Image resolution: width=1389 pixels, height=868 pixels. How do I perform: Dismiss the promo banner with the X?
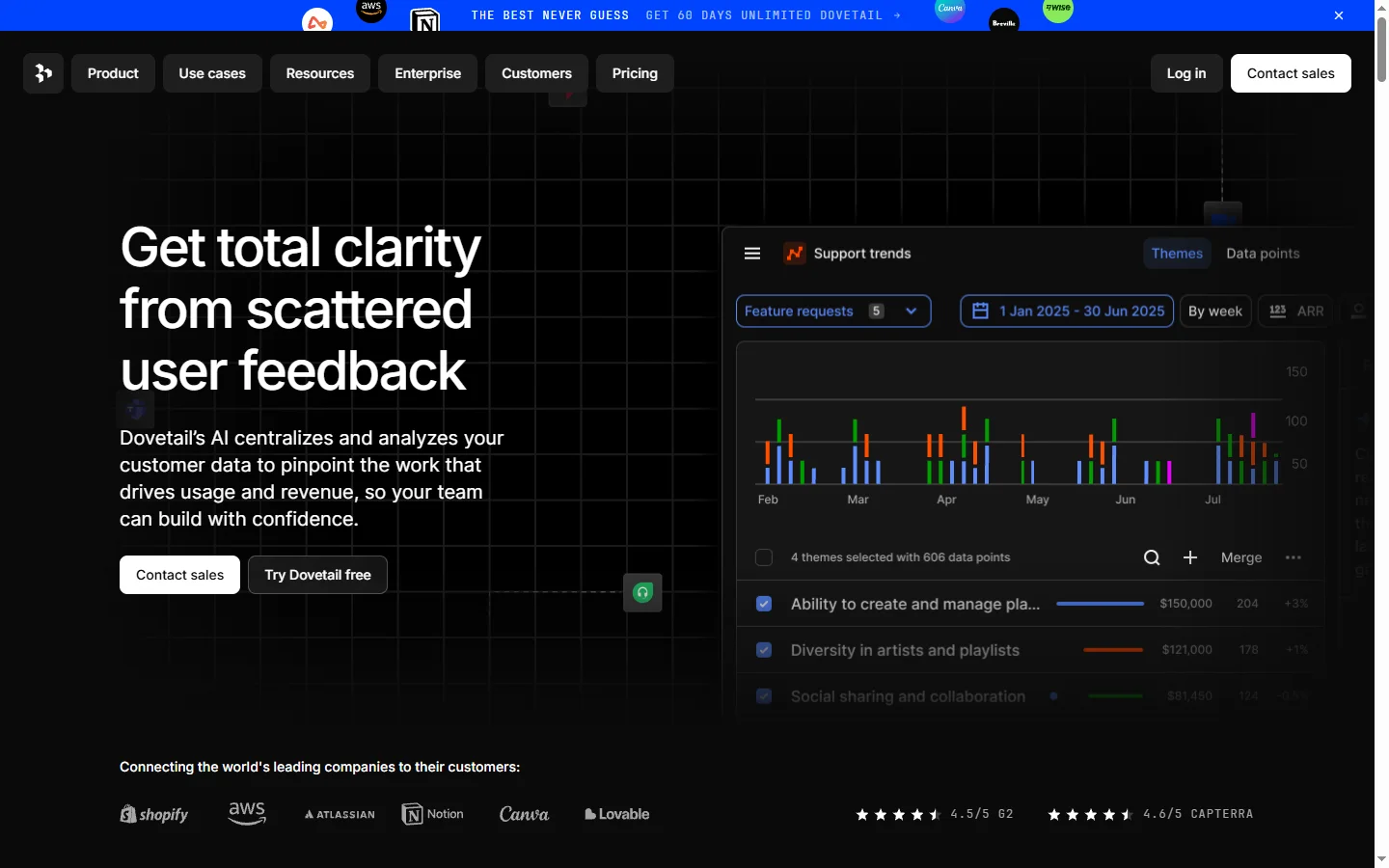coord(1339,15)
